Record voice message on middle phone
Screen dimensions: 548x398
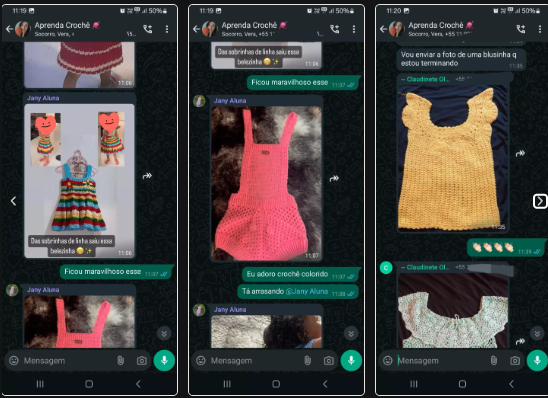(351, 360)
